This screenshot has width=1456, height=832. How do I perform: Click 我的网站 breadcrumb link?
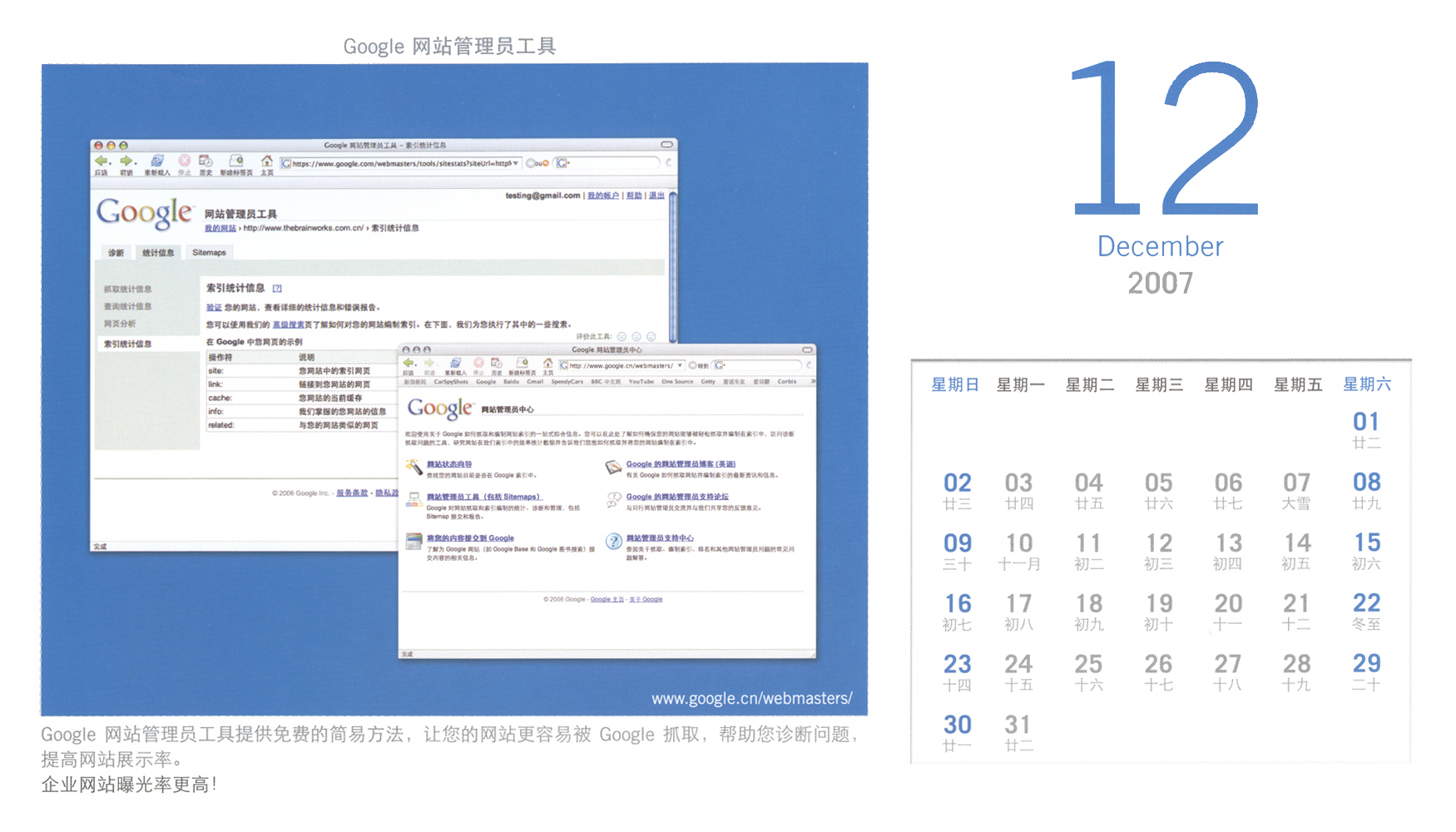(220, 228)
